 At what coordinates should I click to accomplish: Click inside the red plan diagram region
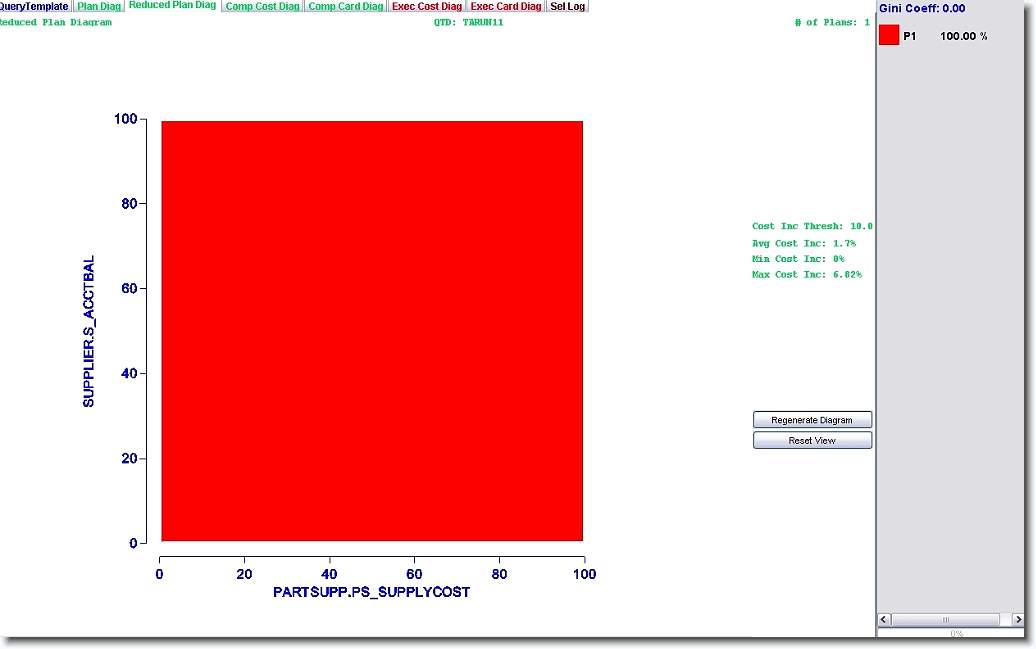tap(371, 331)
